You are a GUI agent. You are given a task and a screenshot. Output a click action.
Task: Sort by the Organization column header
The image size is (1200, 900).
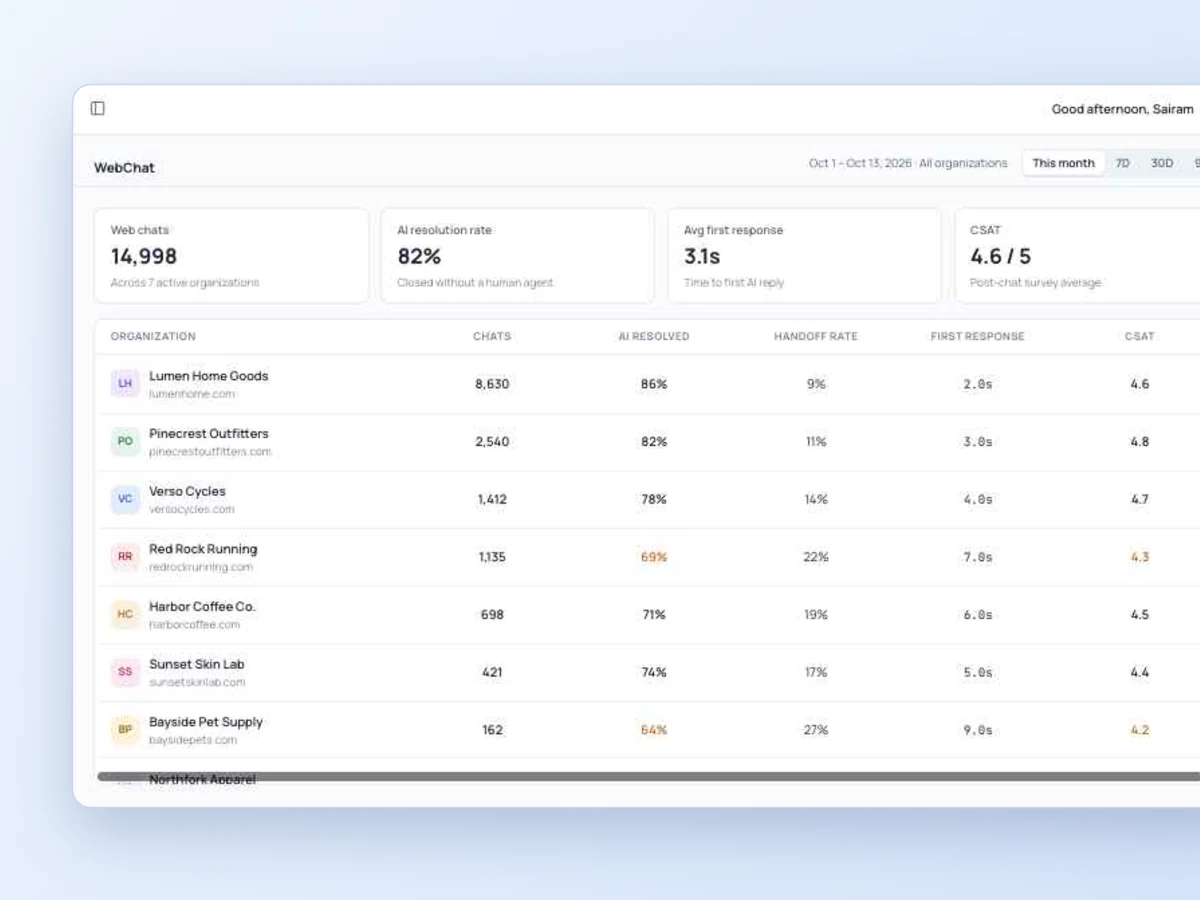(x=153, y=336)
